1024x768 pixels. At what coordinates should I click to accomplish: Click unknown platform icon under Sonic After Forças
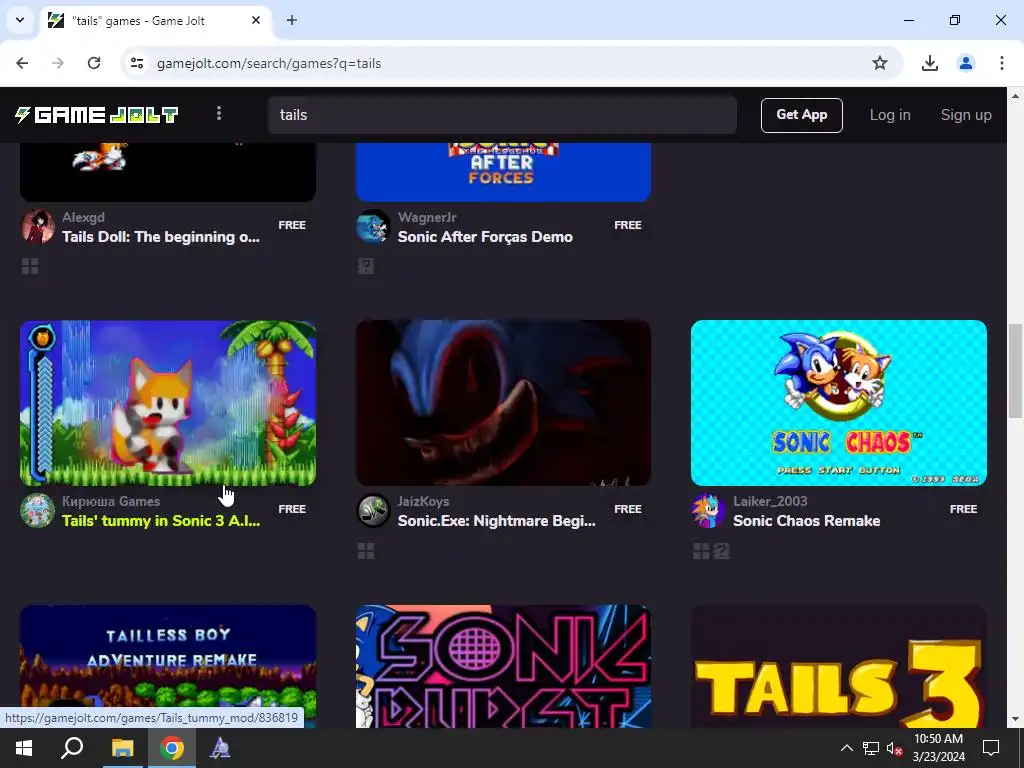tap(366, 266)
